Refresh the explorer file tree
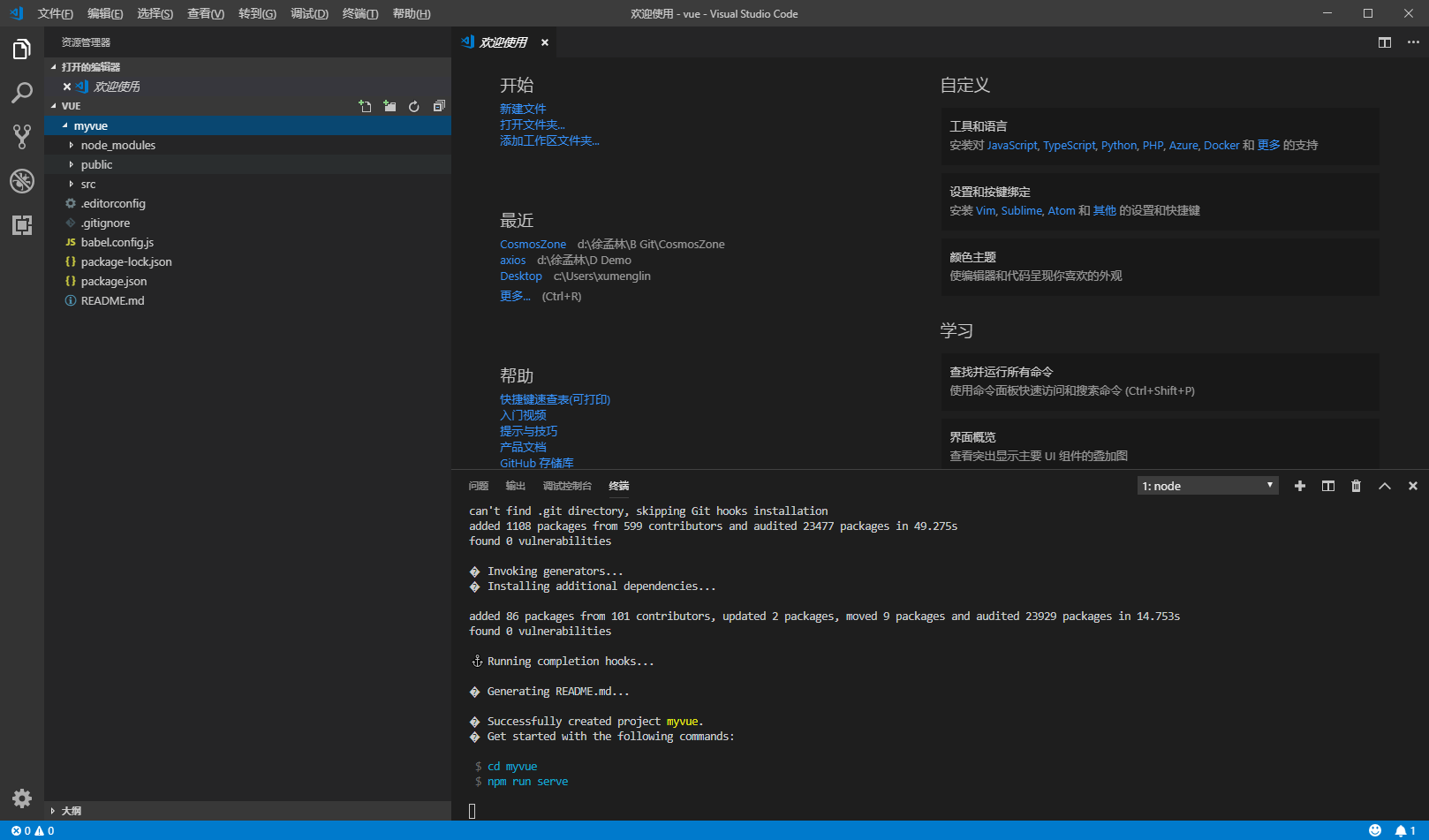This screenshot has height=840, width=1429. pyautogui.click(x=414, y=106)
